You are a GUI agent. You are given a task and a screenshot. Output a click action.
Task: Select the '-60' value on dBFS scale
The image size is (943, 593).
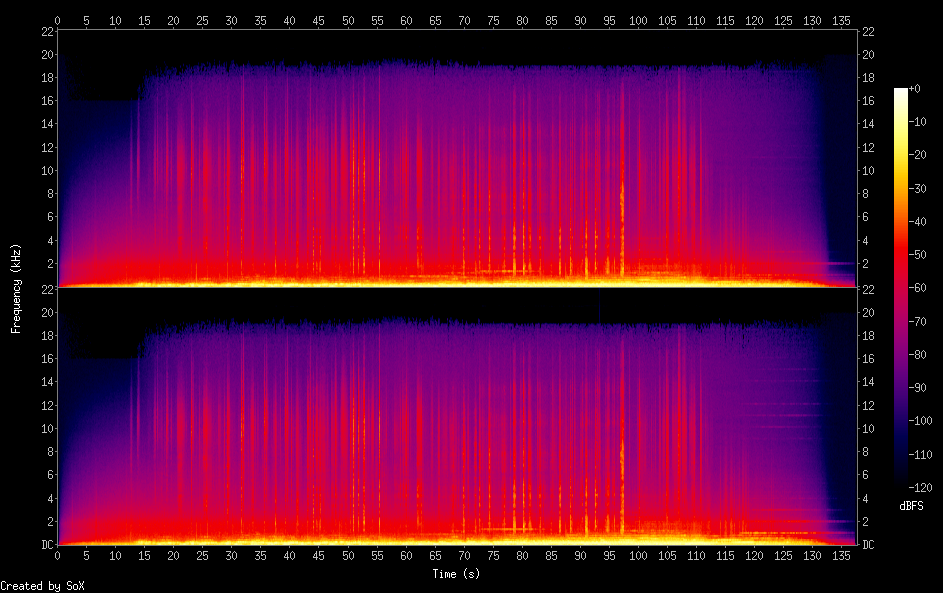(918, 287)
